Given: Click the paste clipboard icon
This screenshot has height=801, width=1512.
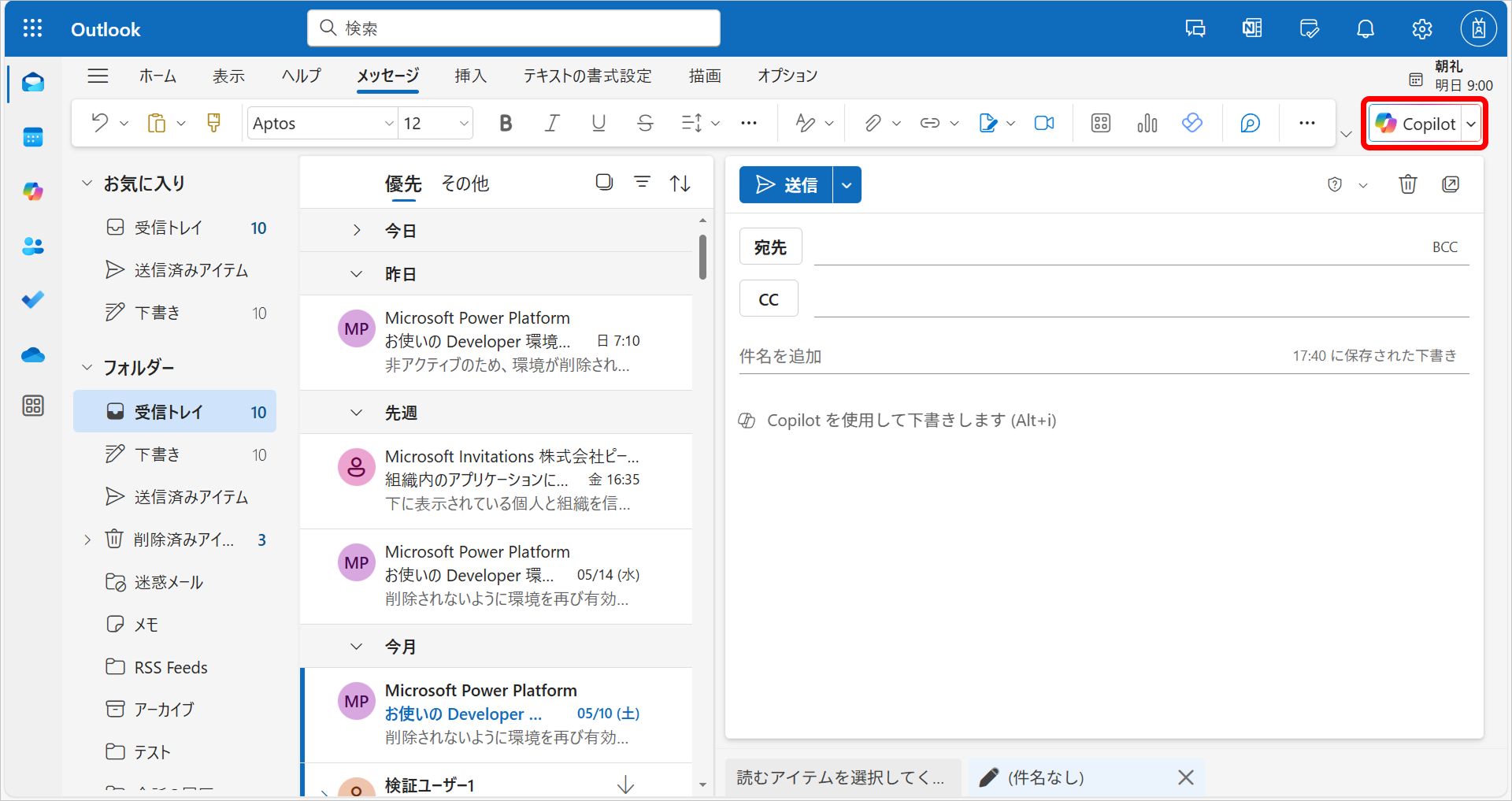Looking at the screenshot, I should 157,123.
